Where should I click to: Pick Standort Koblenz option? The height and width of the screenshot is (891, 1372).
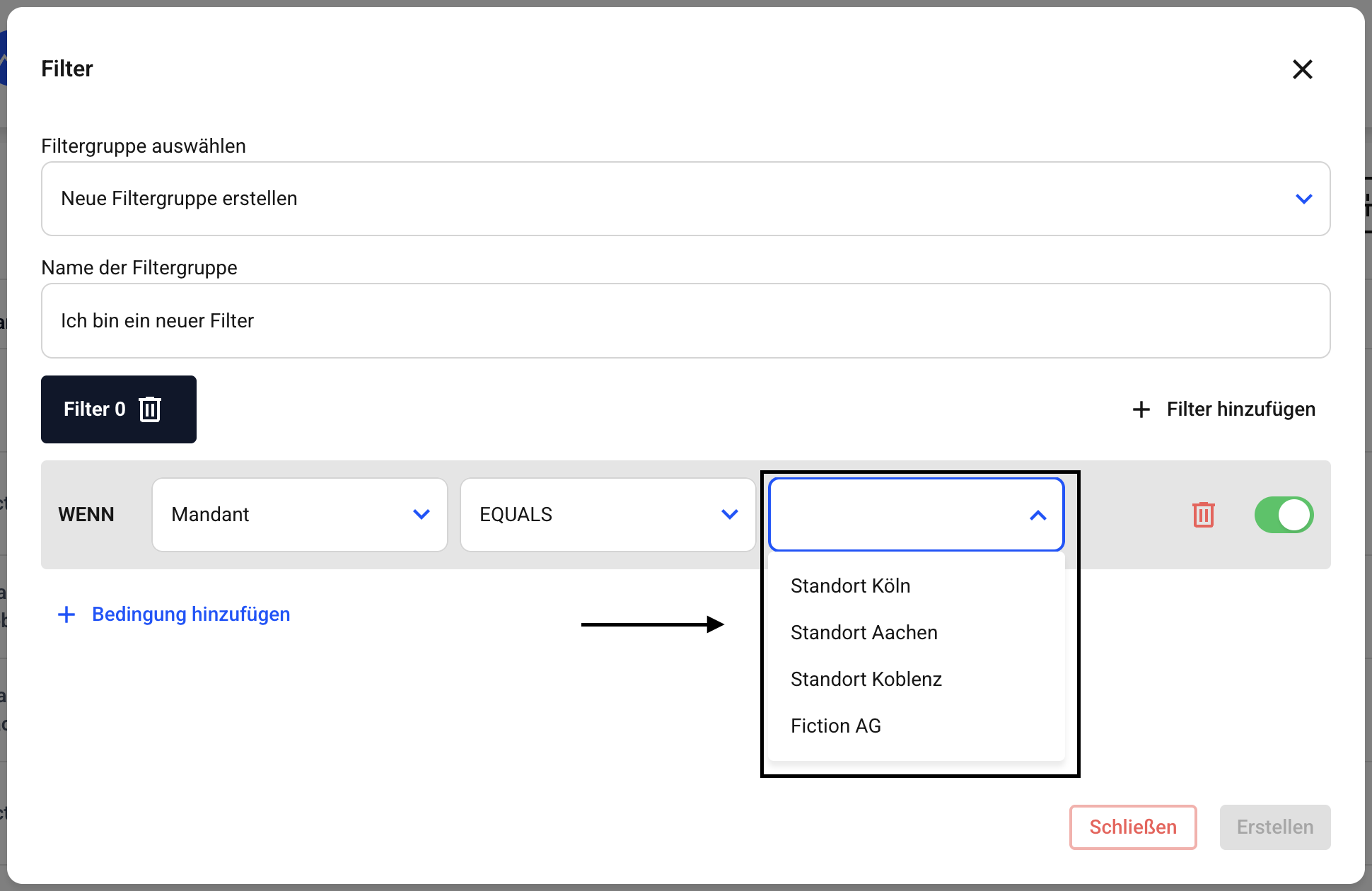click(866, 680)
